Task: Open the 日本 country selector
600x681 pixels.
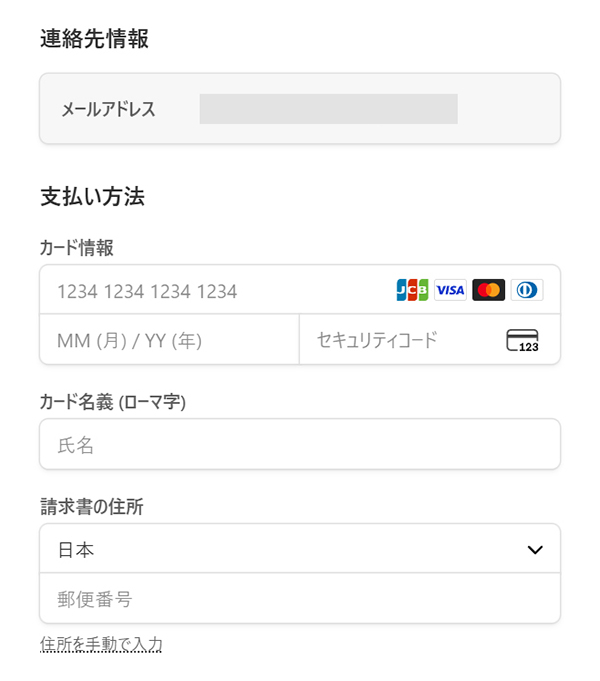Action: pyautogui.click(x=290, y=549)
